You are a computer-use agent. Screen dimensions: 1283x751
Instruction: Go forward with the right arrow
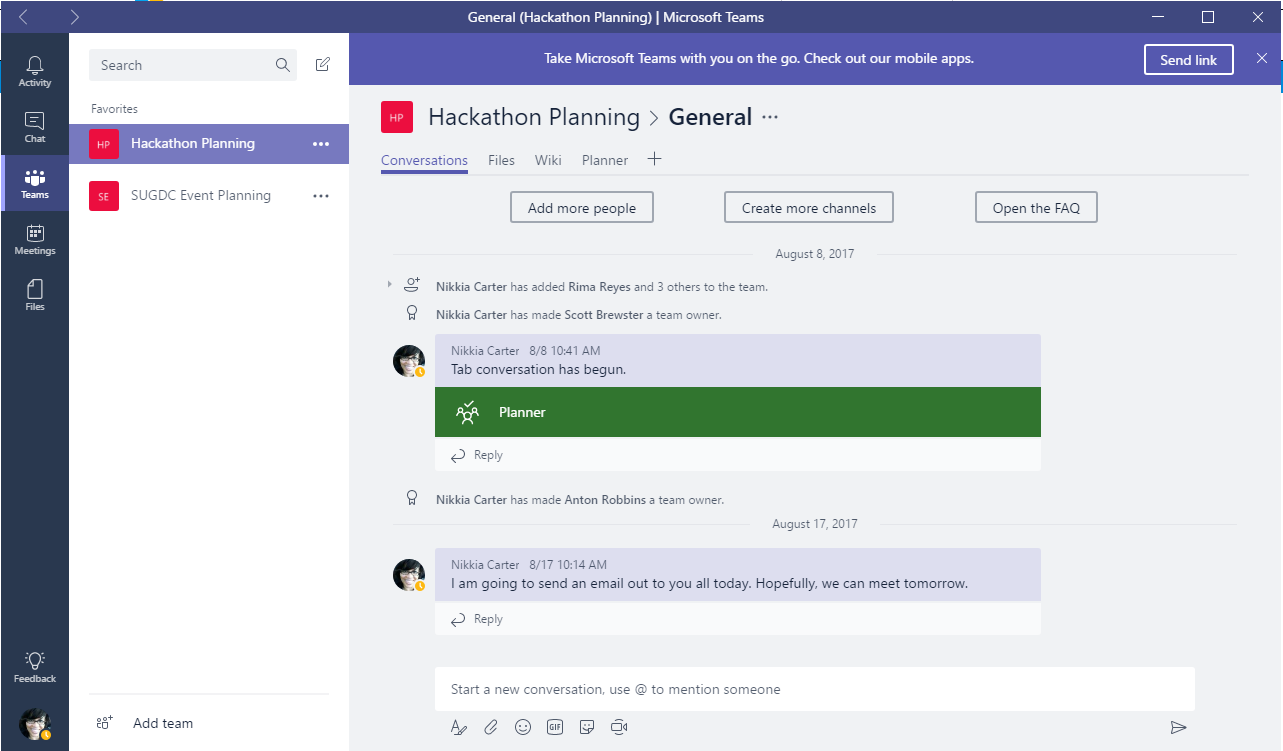pyautogui.click(x=74, y=17)
